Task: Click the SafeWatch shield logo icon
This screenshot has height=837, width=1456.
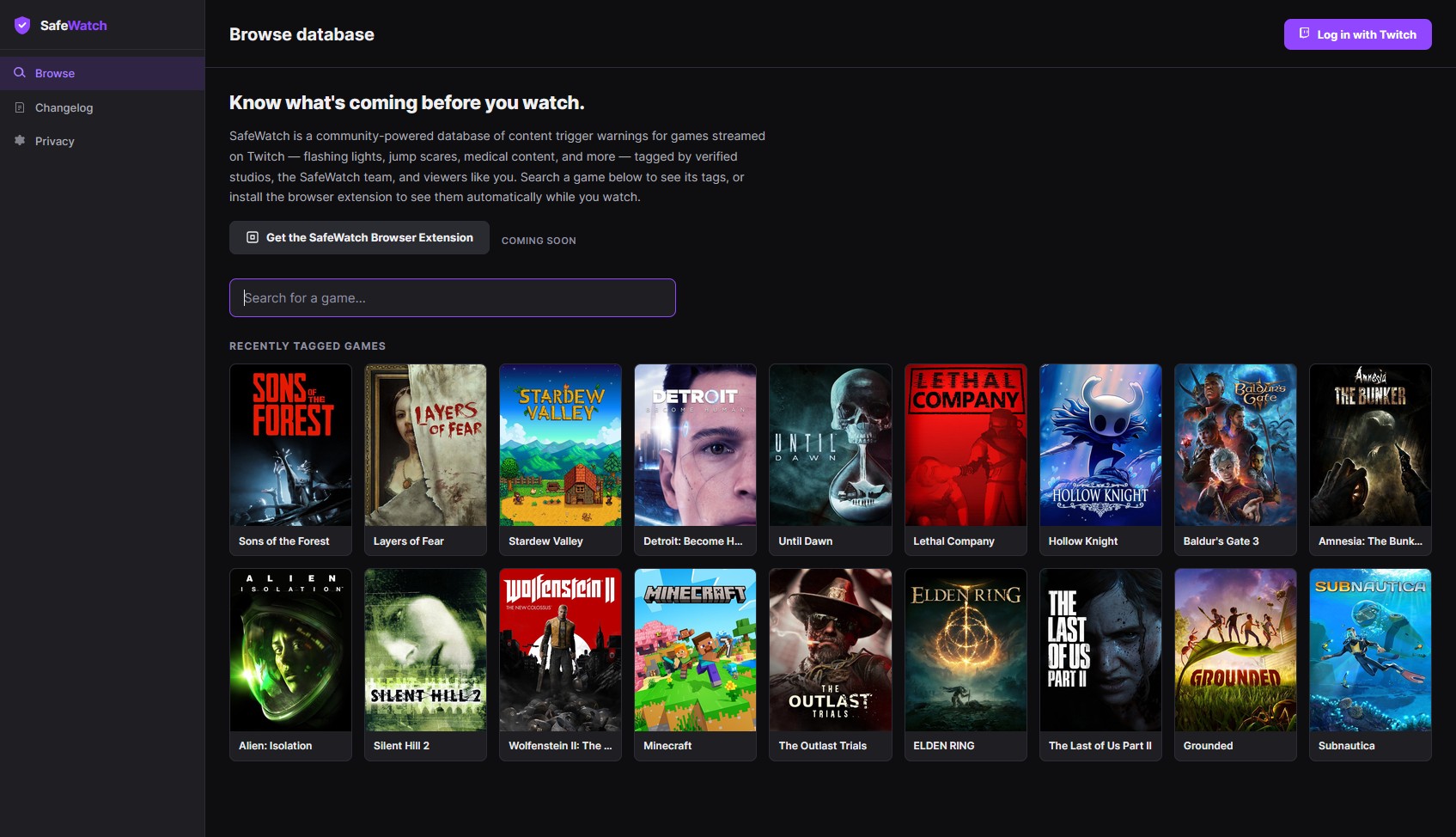Action: (x=22, y=26)
